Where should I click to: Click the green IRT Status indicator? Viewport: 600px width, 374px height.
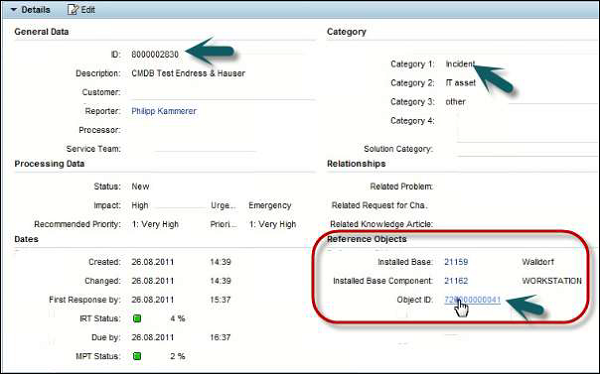coord(137,318)
